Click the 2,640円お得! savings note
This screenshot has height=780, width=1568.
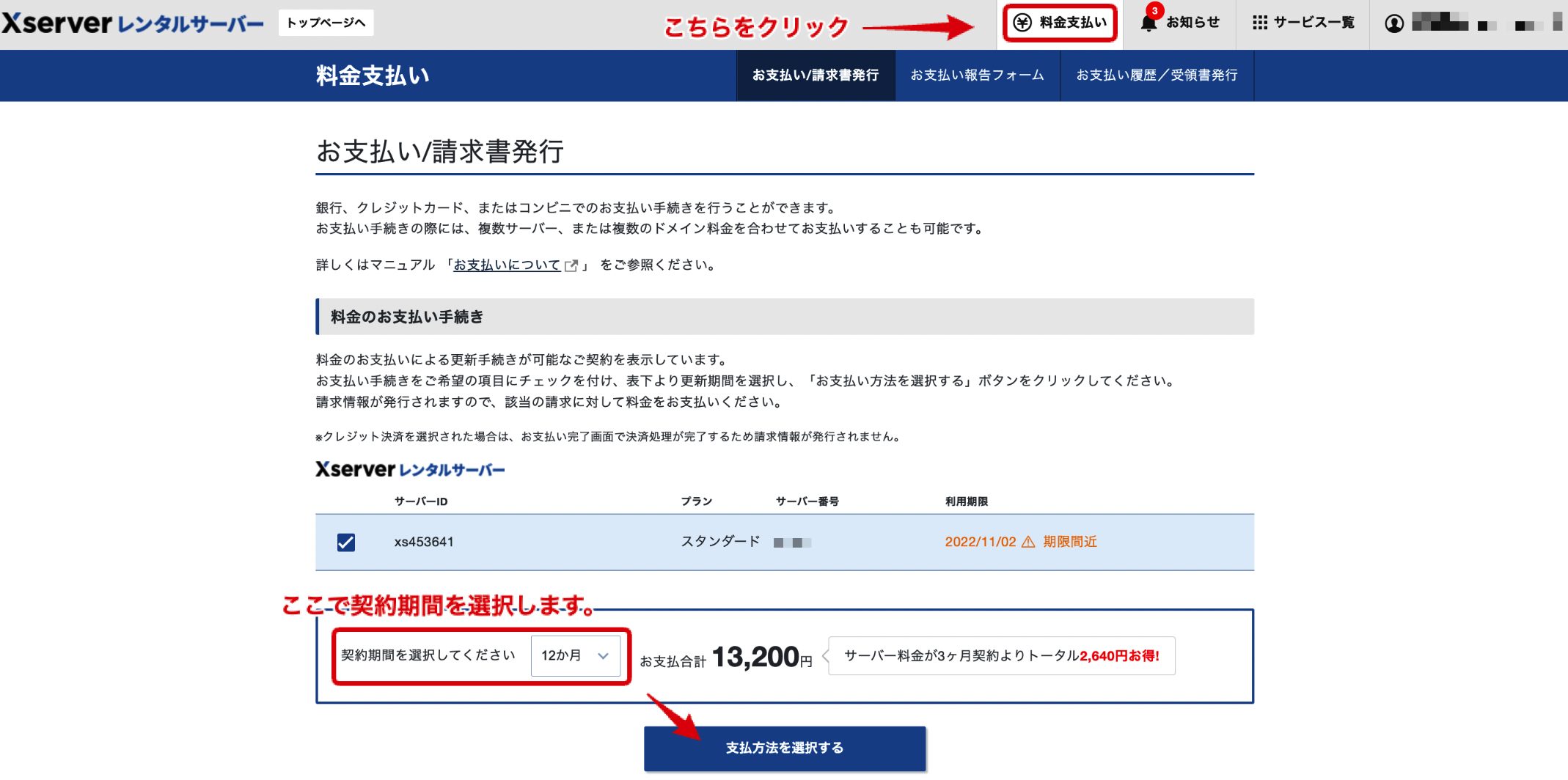pos(1119,656)
